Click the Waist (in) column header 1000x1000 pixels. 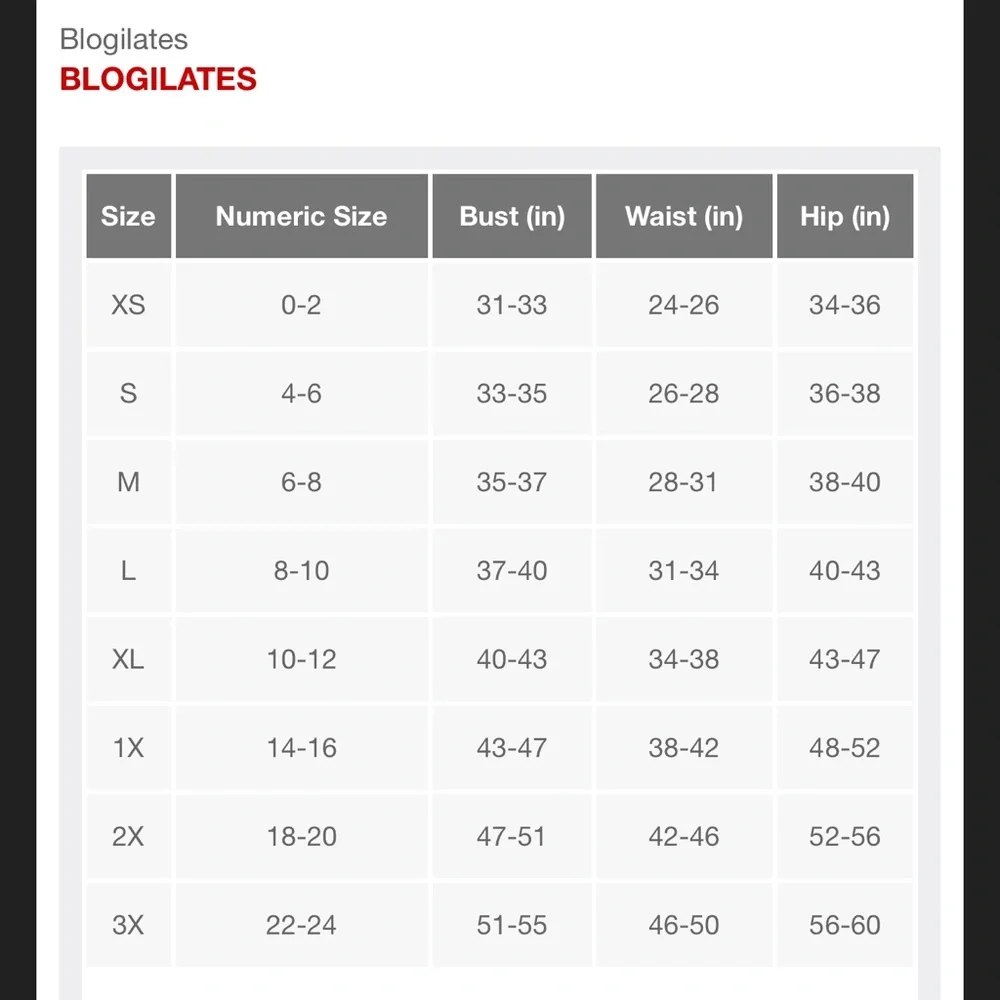point(684,216)
